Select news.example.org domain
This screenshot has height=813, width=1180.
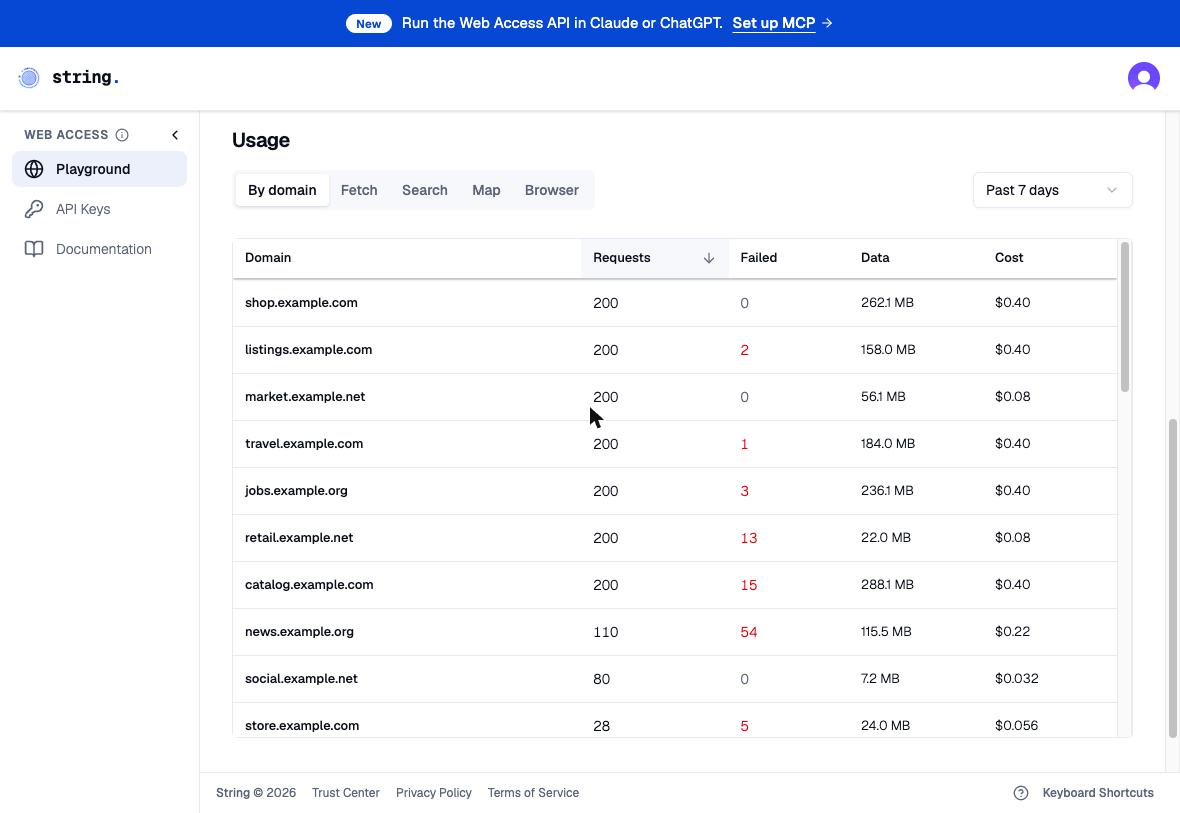(x=300, y=632)
